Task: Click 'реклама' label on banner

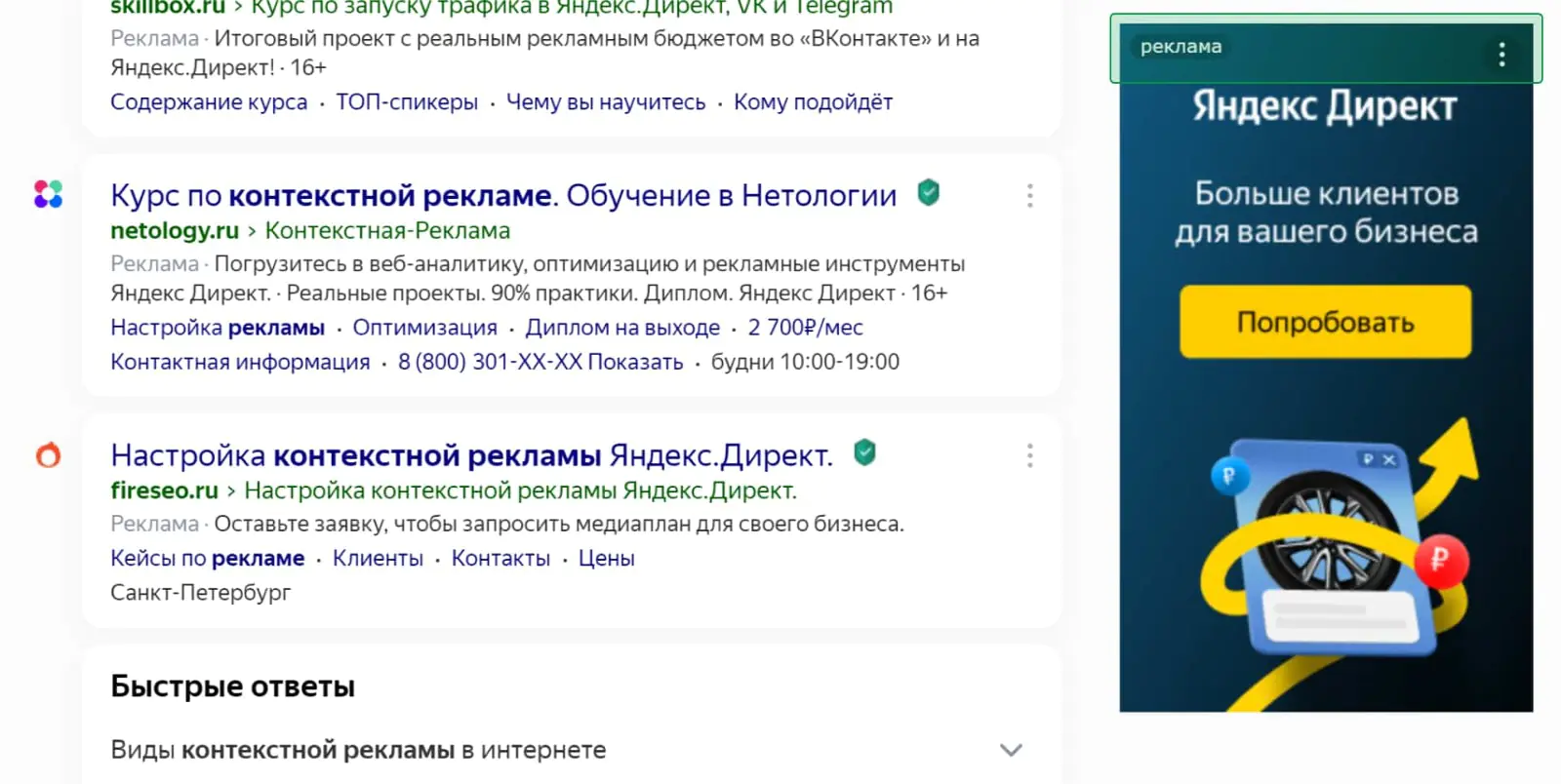Action: (x=1181, y=47)
